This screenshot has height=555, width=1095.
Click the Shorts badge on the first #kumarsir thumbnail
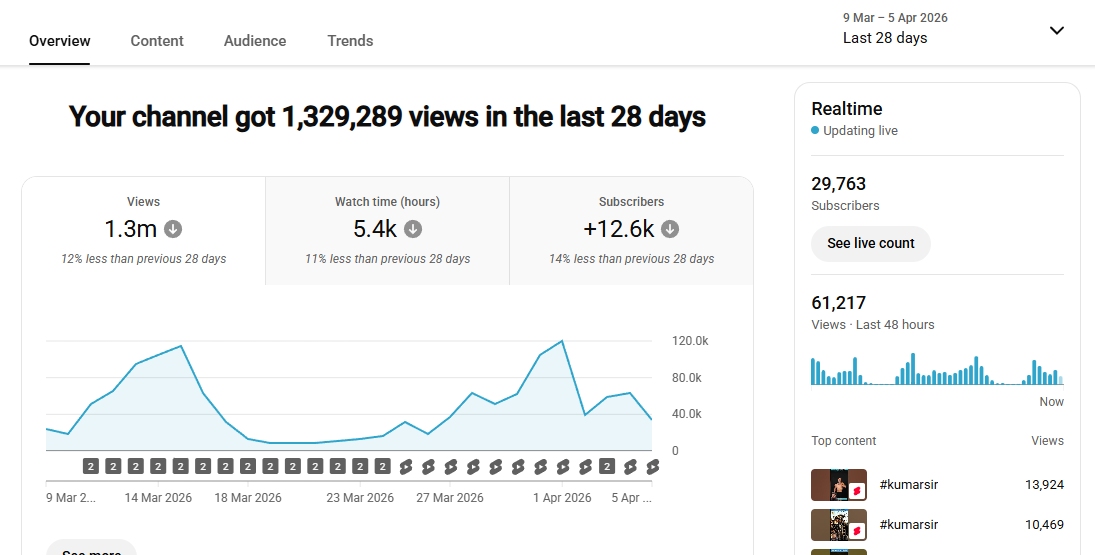857,491
